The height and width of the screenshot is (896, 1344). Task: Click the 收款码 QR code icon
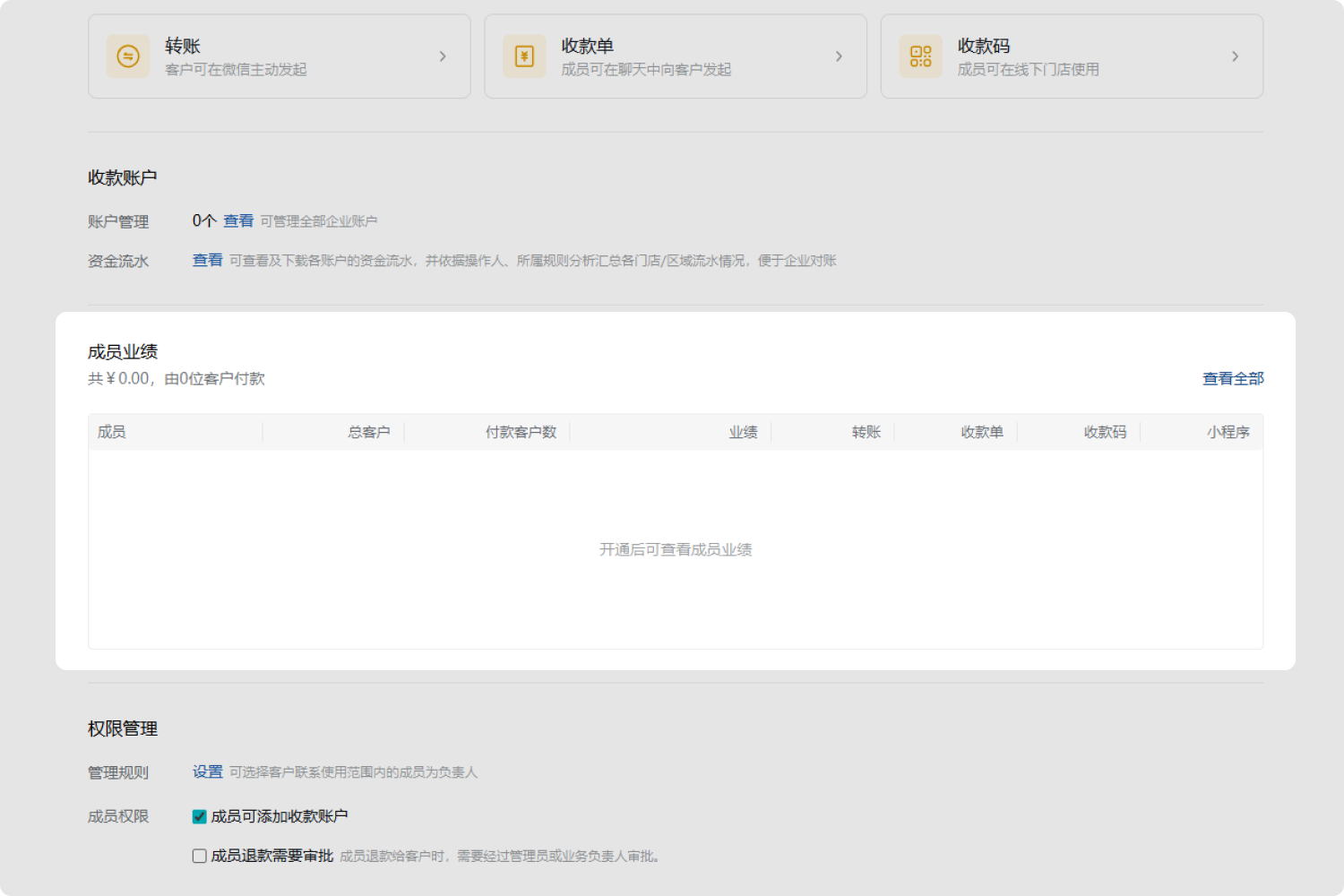point(920,56)
